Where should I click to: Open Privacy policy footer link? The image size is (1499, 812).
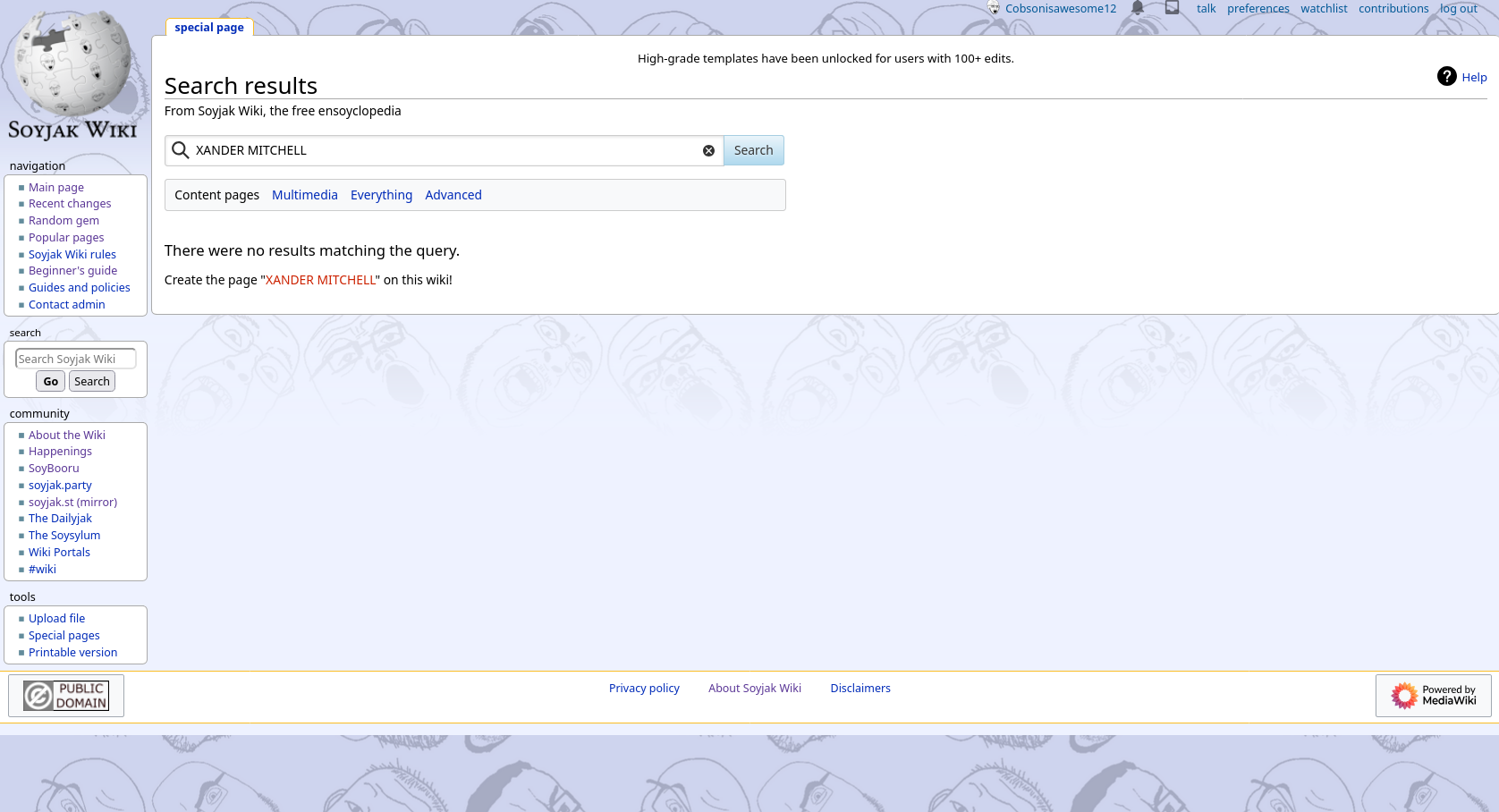644,689
